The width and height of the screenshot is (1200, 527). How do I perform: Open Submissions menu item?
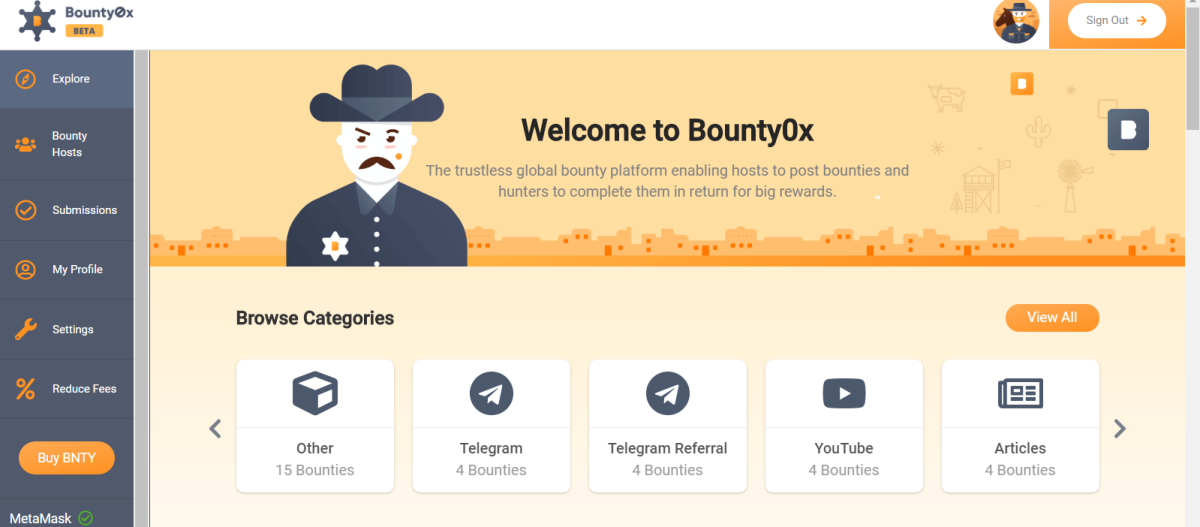(67, 210)
